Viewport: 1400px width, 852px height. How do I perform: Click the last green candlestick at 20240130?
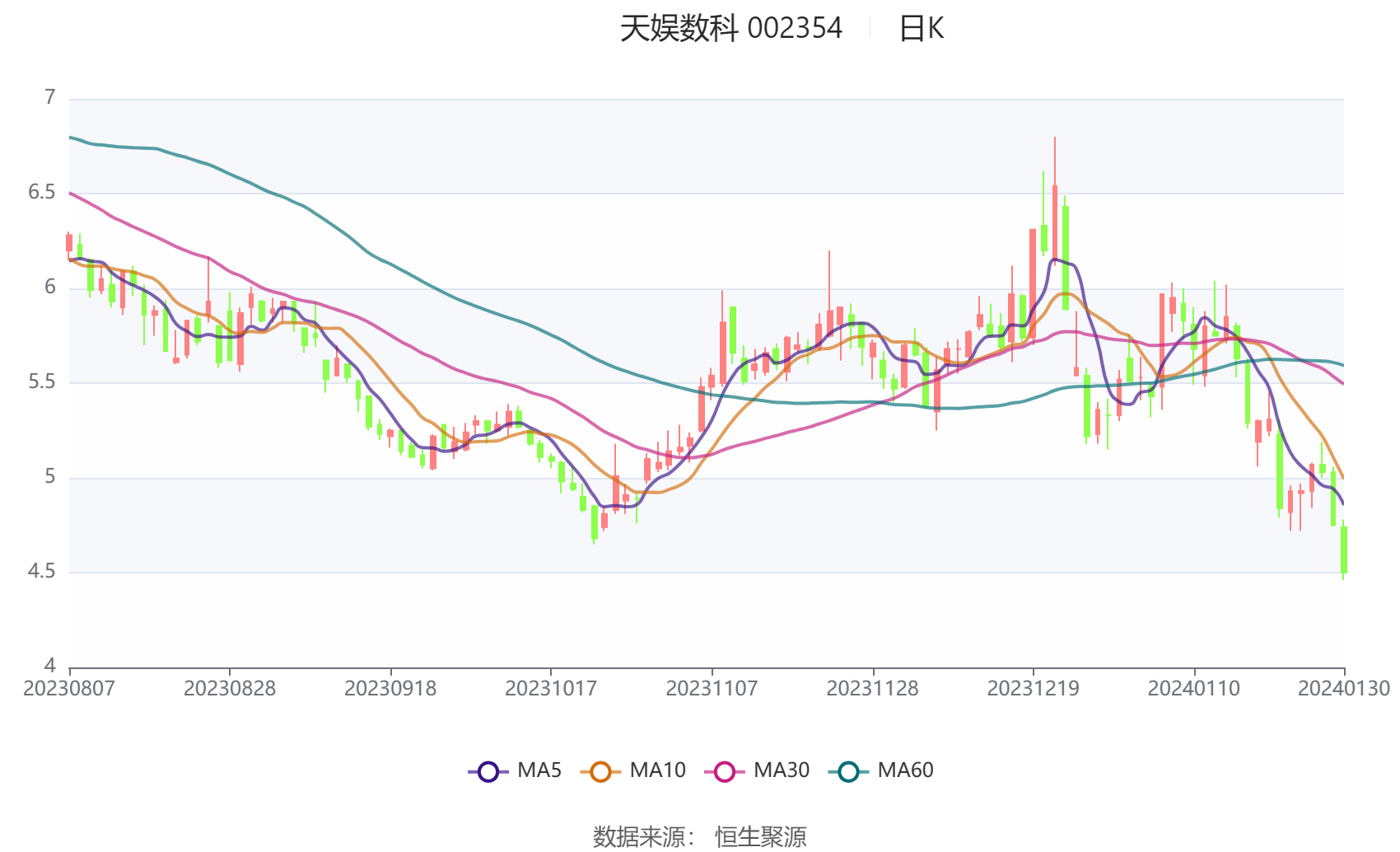coord(1344,550)
